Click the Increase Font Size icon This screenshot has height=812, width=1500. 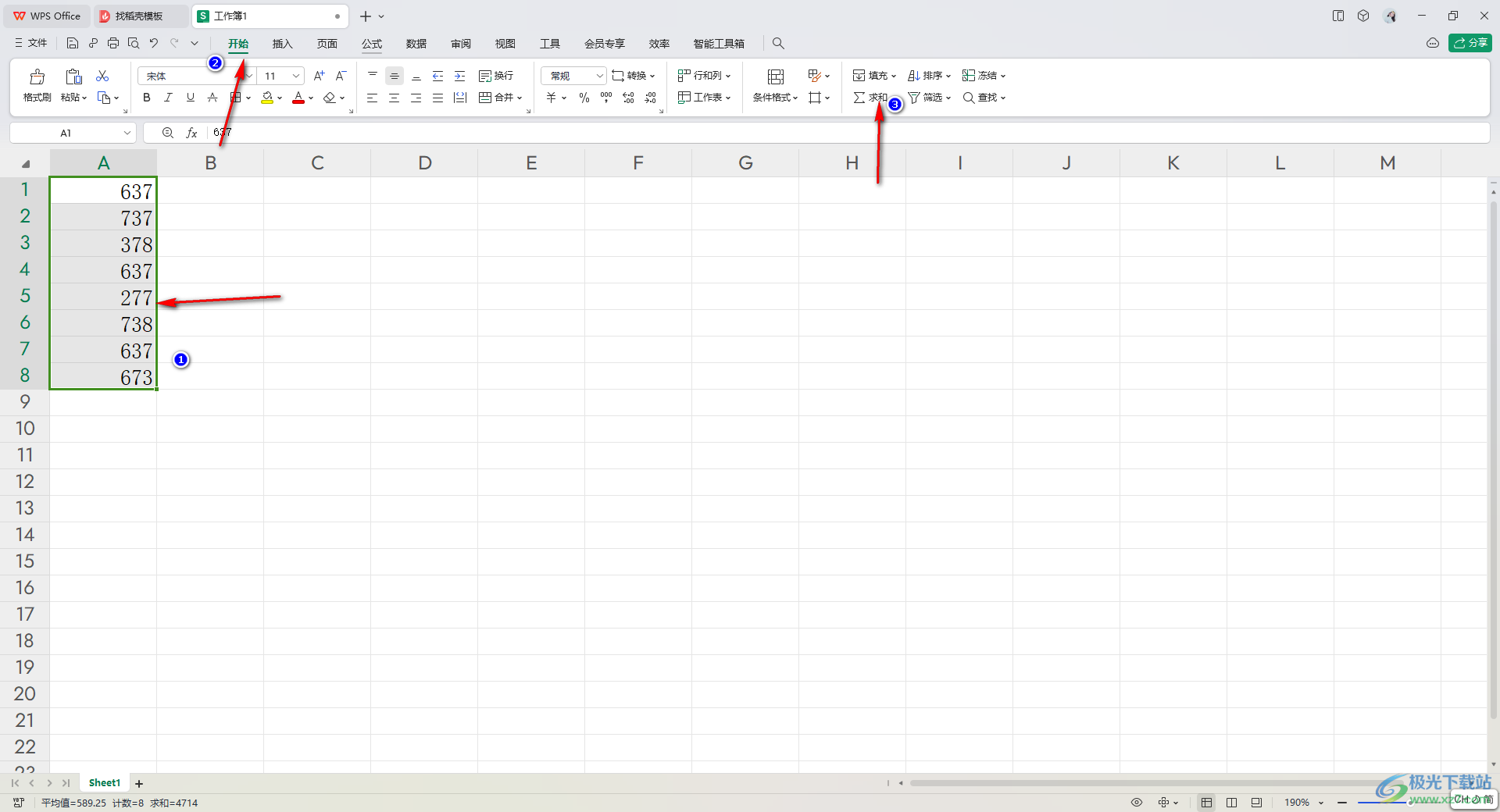319,76
